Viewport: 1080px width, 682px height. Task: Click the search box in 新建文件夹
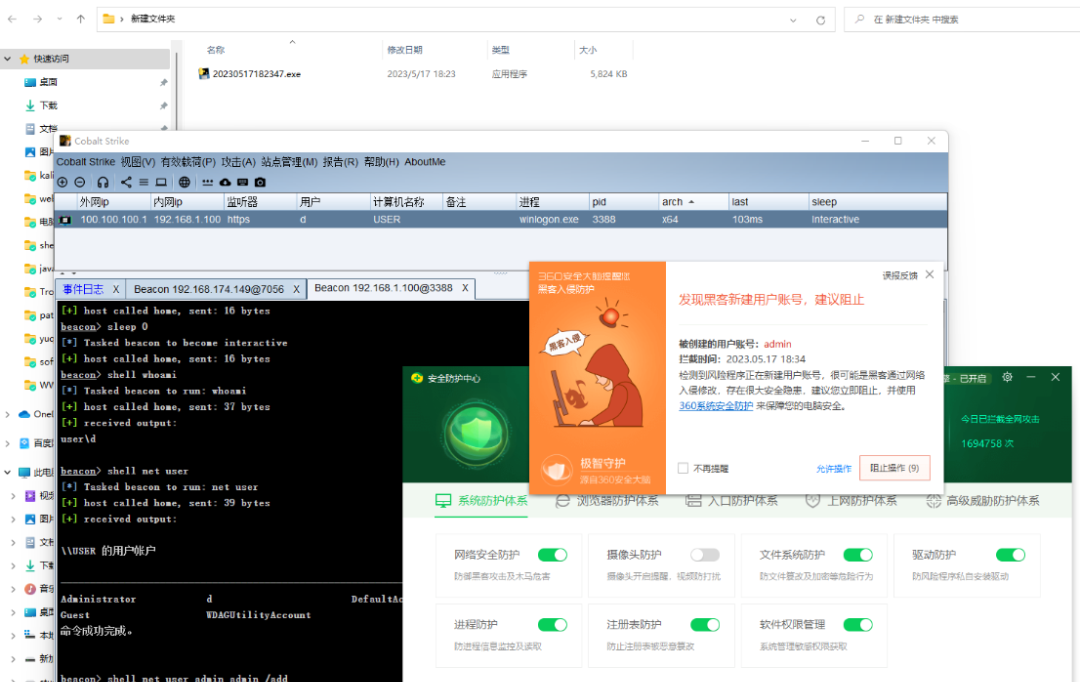[x=962, y=19]
